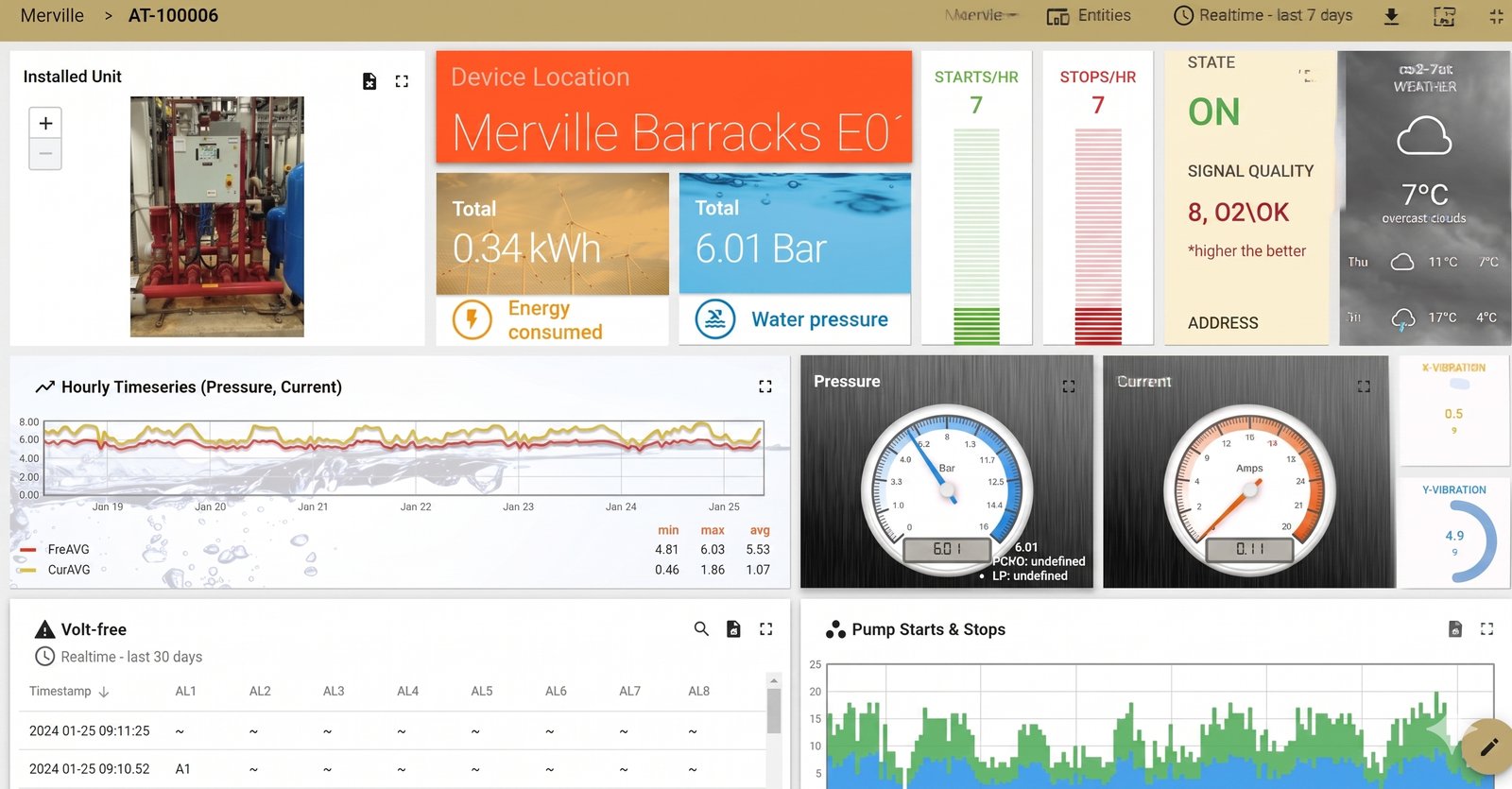1512x789 pixels.
Task: Select row 2024 01-25 09:11:25
Action: (392, 730)
